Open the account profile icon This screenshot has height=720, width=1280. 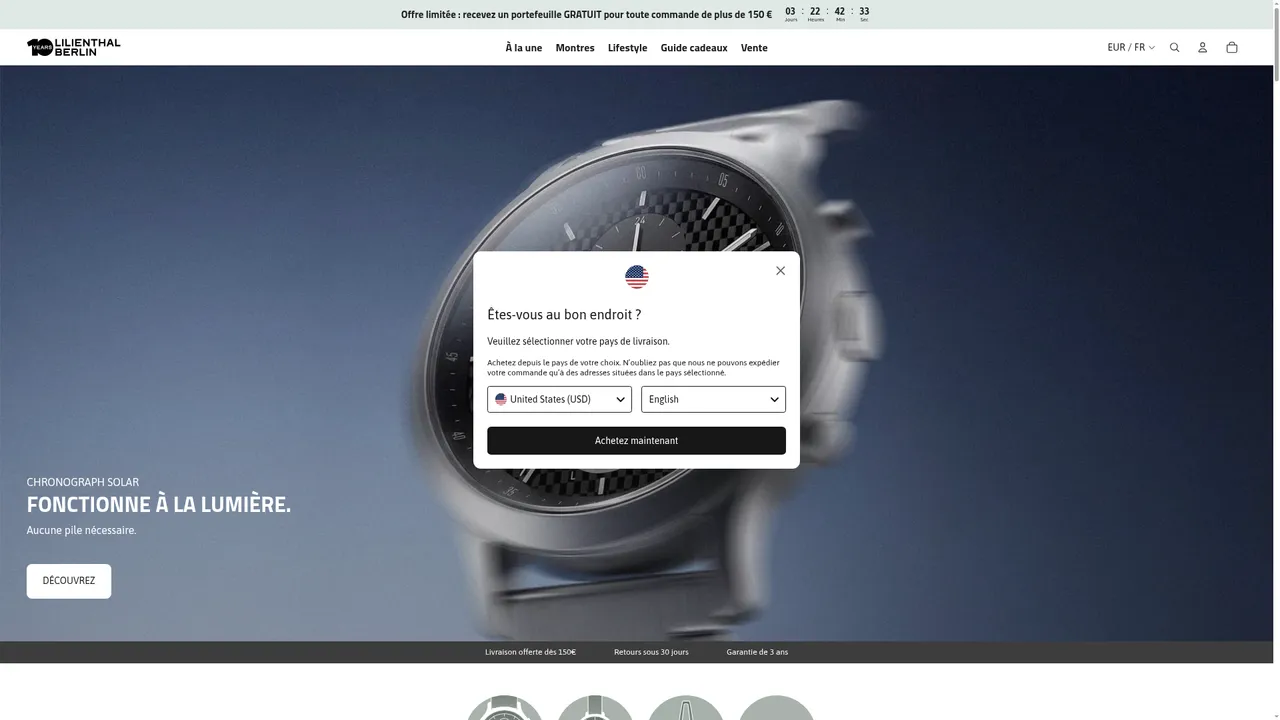tap(1203, 48)
